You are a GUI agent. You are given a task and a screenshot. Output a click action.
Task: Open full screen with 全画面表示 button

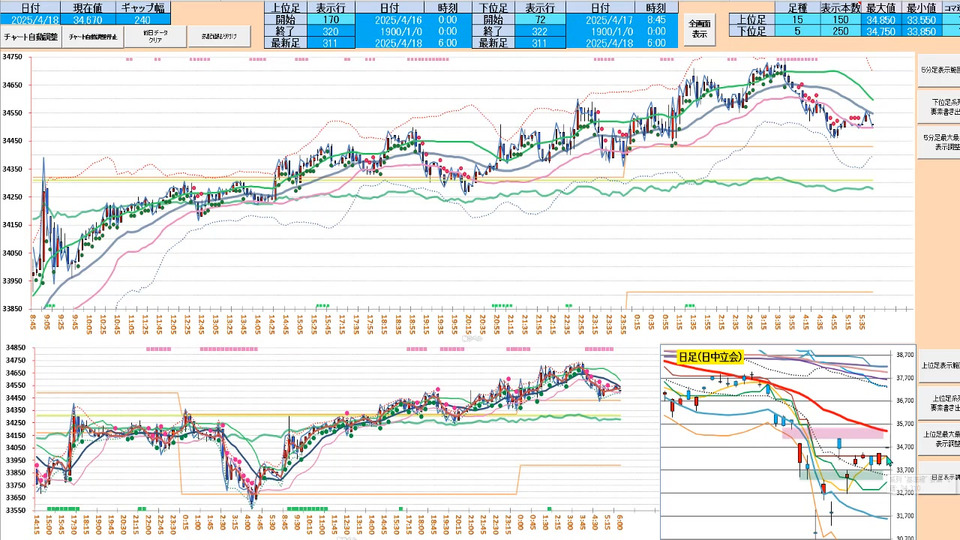click(x=699, y=31)
